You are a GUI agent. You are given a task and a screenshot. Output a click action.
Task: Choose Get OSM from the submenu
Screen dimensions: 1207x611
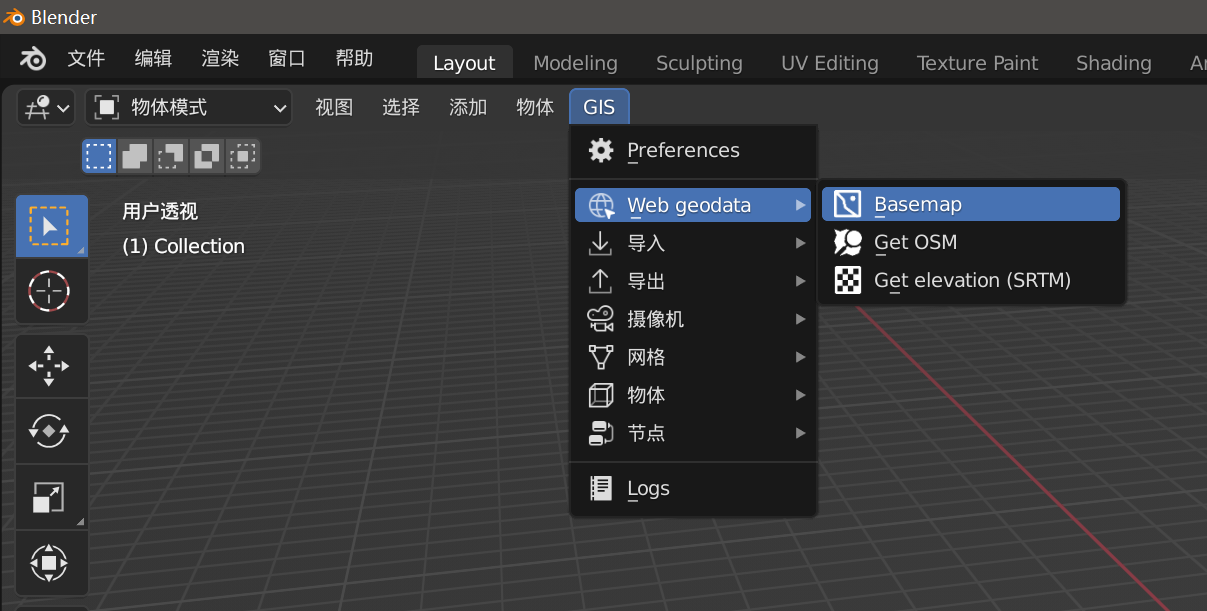coord(971,242)
